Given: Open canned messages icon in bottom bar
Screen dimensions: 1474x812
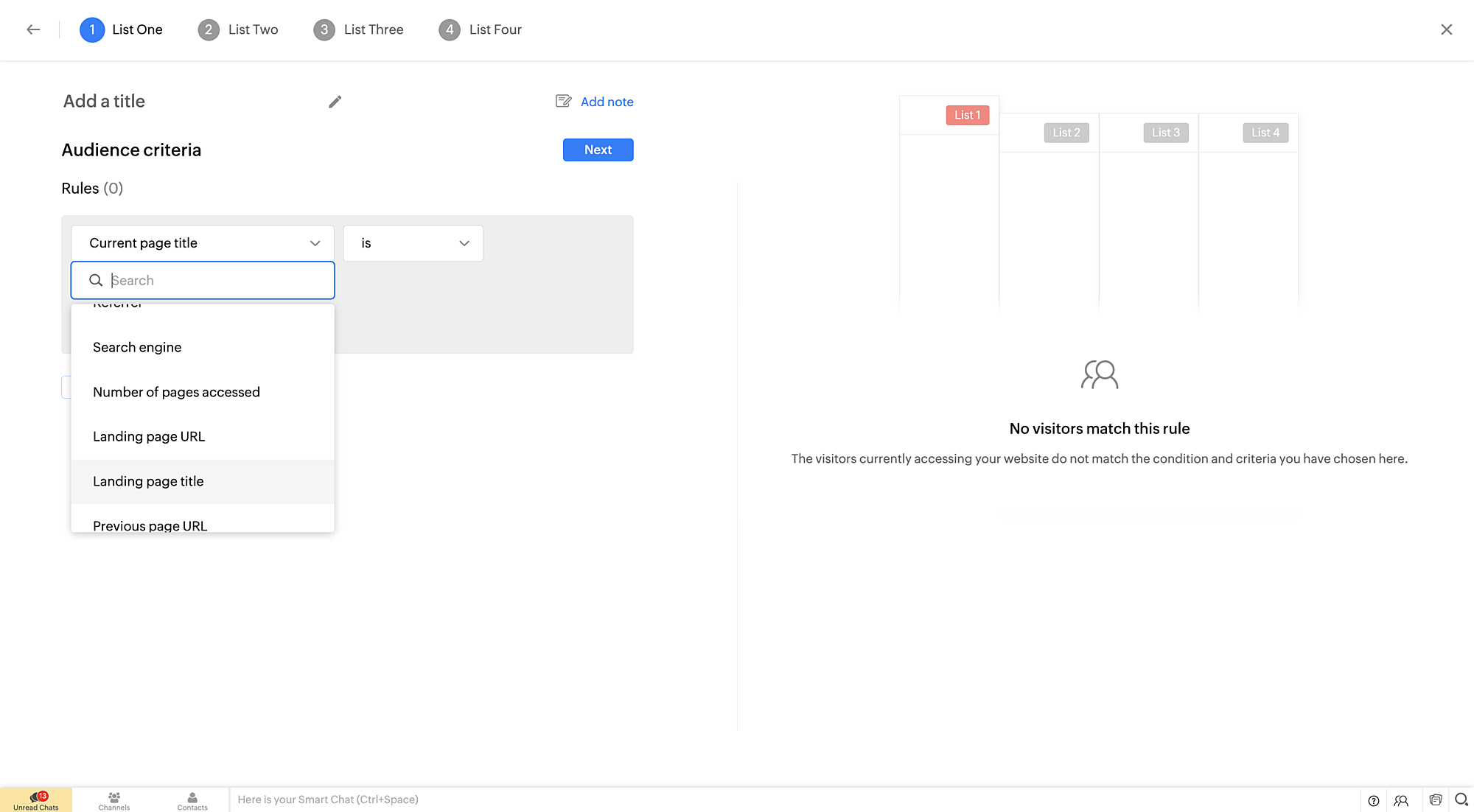Looking at the screenshot, I should pos(1436,800).
